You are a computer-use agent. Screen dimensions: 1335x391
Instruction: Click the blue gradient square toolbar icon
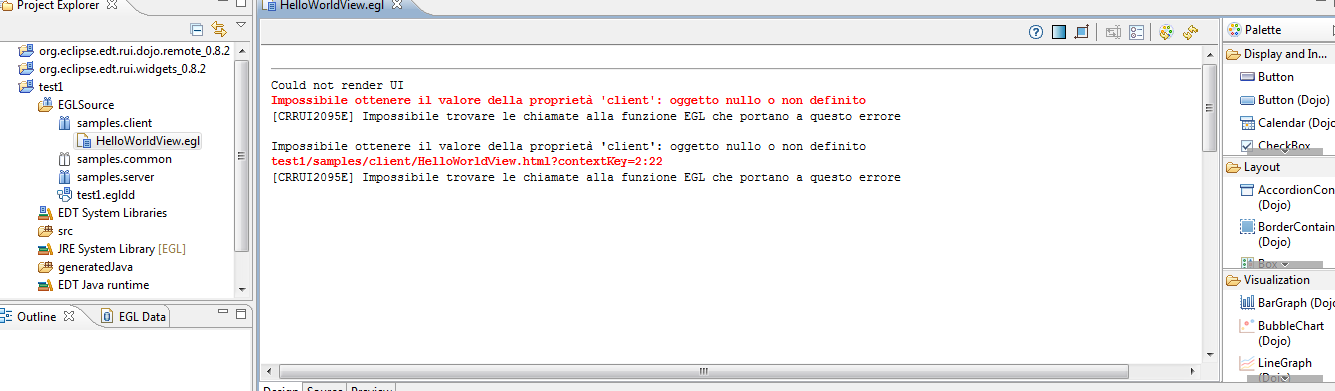[1059, 32]
